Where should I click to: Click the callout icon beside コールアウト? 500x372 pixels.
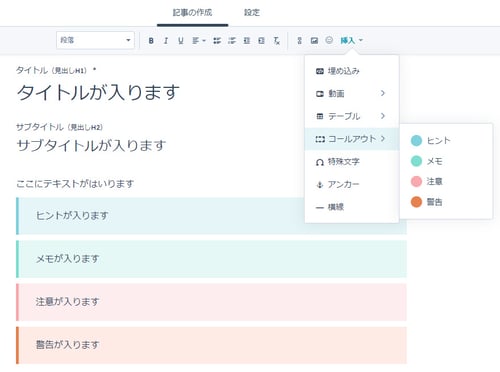320,139
